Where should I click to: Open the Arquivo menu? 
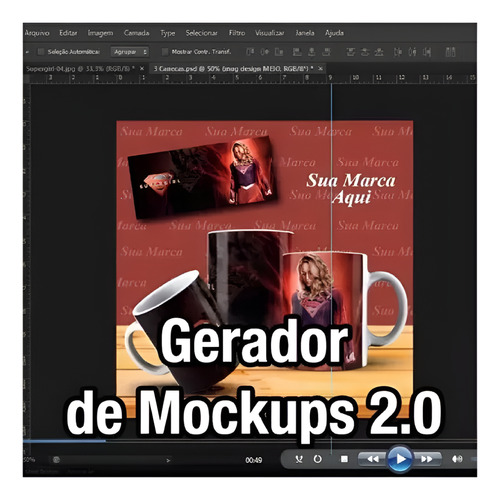click(x=37, y=33)
